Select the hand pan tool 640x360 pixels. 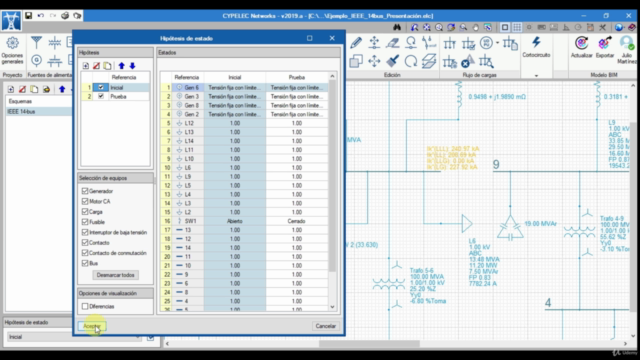click(476, 27)
